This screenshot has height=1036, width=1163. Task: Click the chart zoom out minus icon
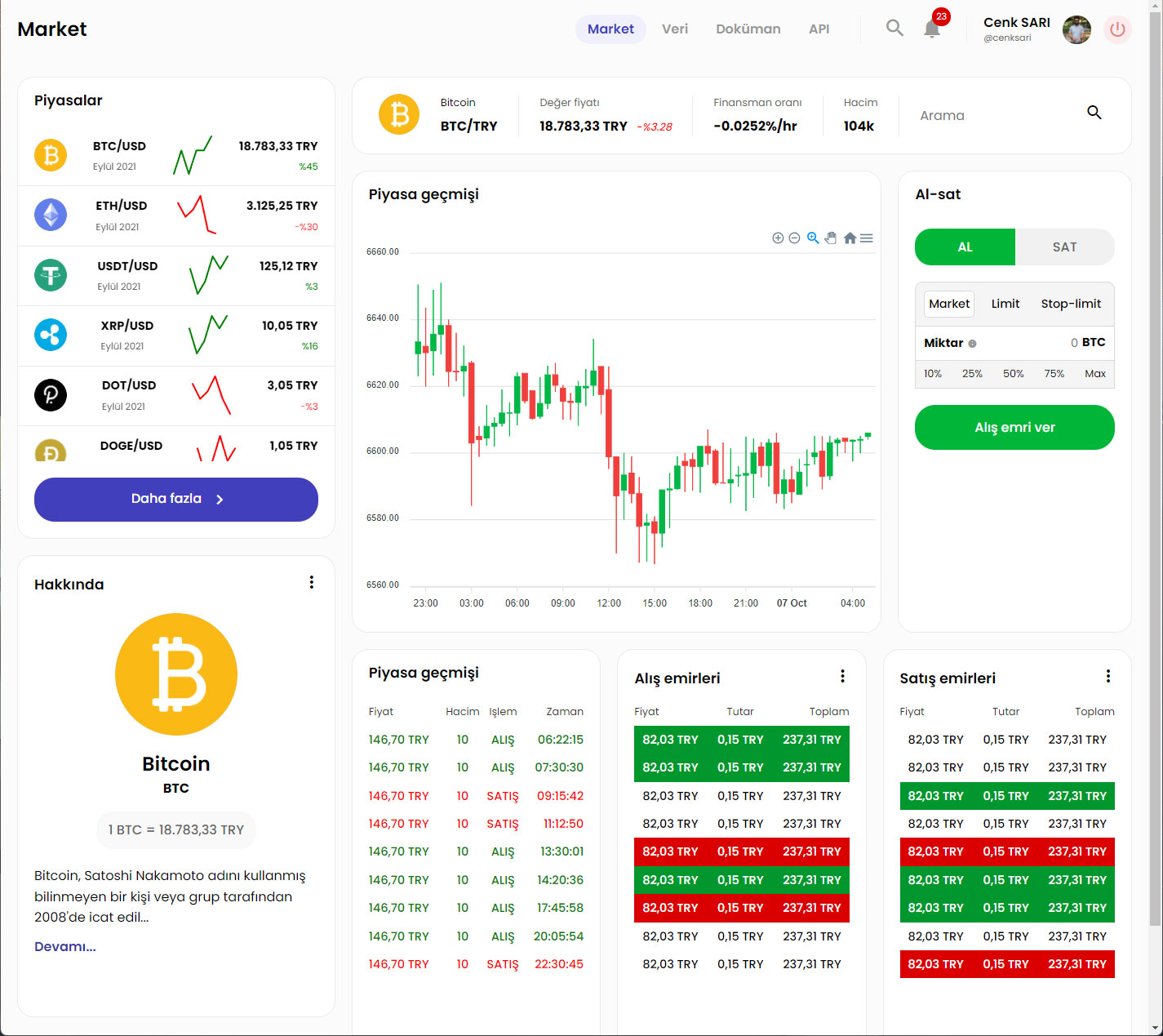tap(794, 238)
